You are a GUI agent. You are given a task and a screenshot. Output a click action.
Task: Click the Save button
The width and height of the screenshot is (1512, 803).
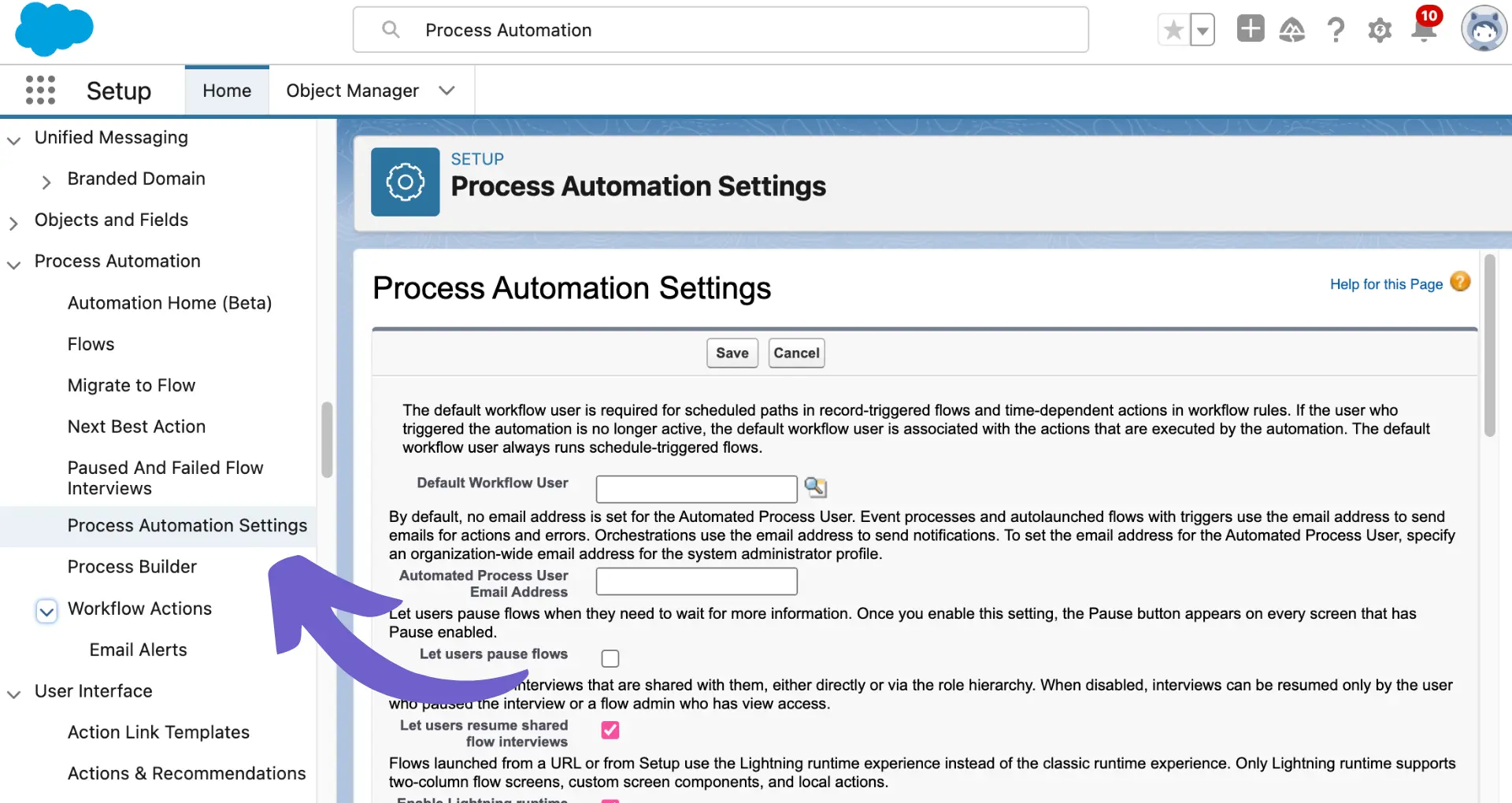pos(732,353)
